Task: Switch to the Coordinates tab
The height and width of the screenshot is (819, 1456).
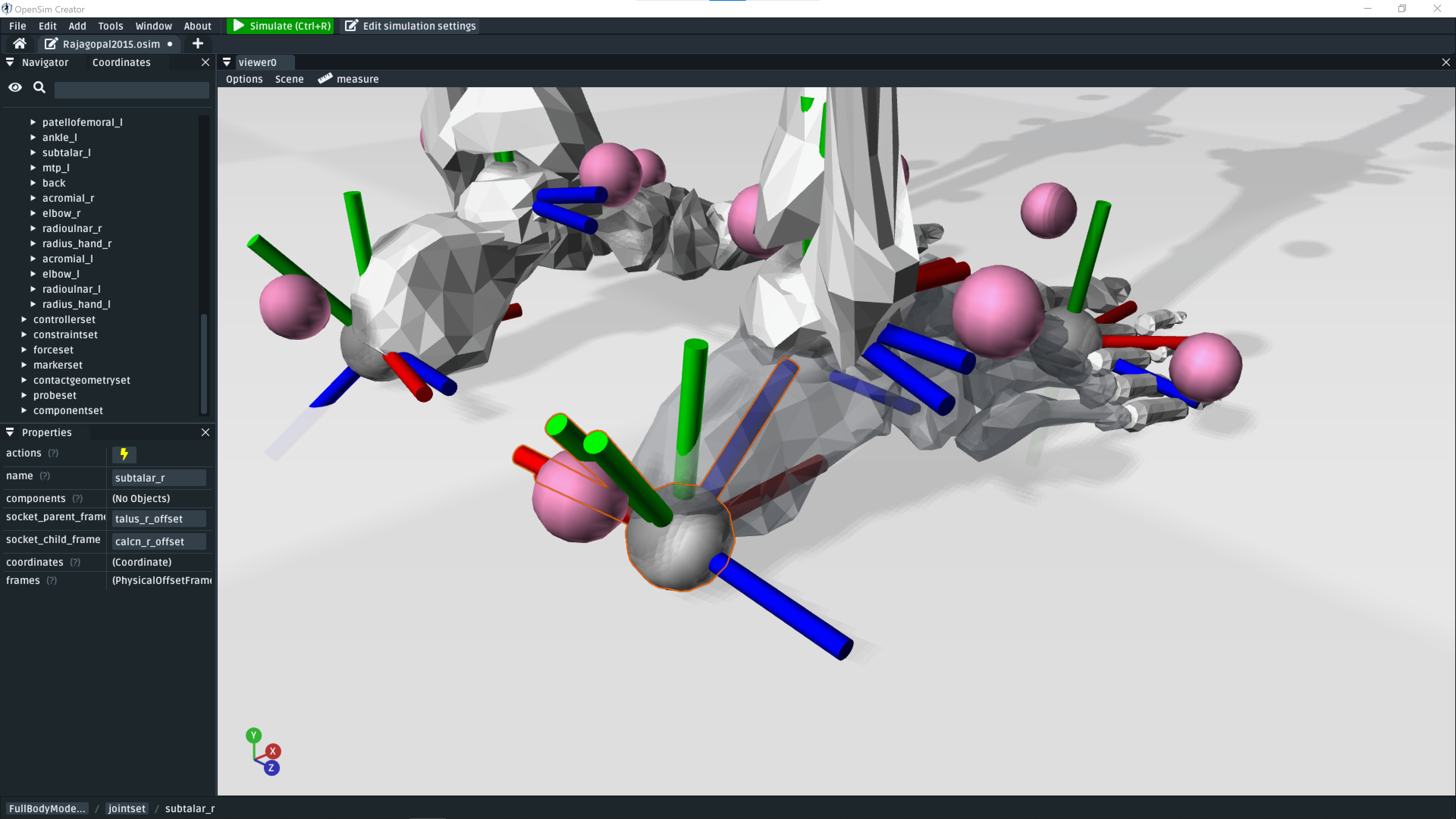Action: [x=121, y=62]
